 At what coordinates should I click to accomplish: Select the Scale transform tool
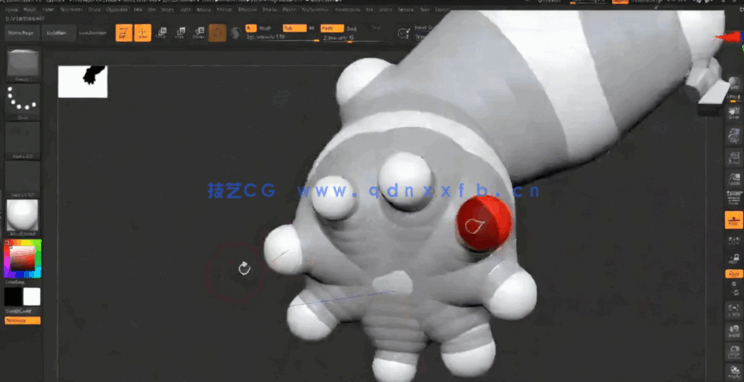click(x=180, y=33)
